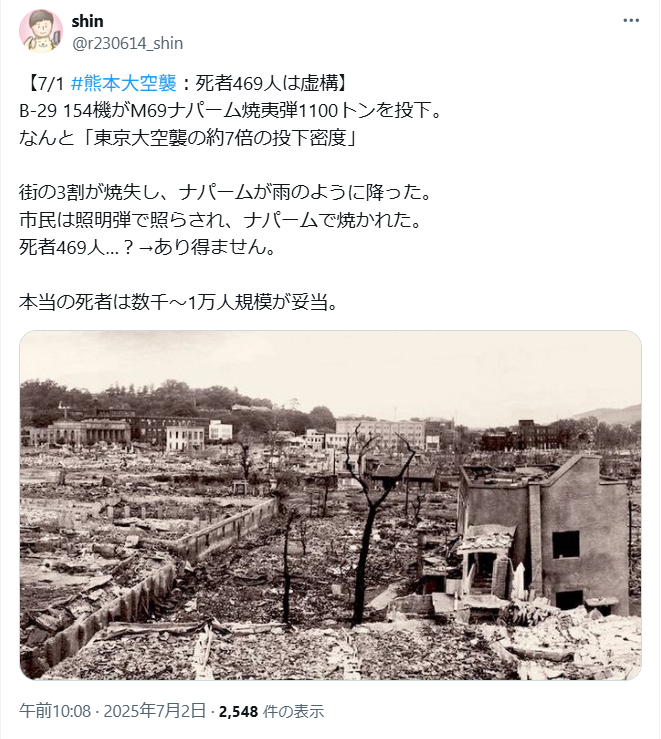This screenshot has height=739, width=661.
Task: Click the @r230614_shin handle
Action: [x=127, y=43]
